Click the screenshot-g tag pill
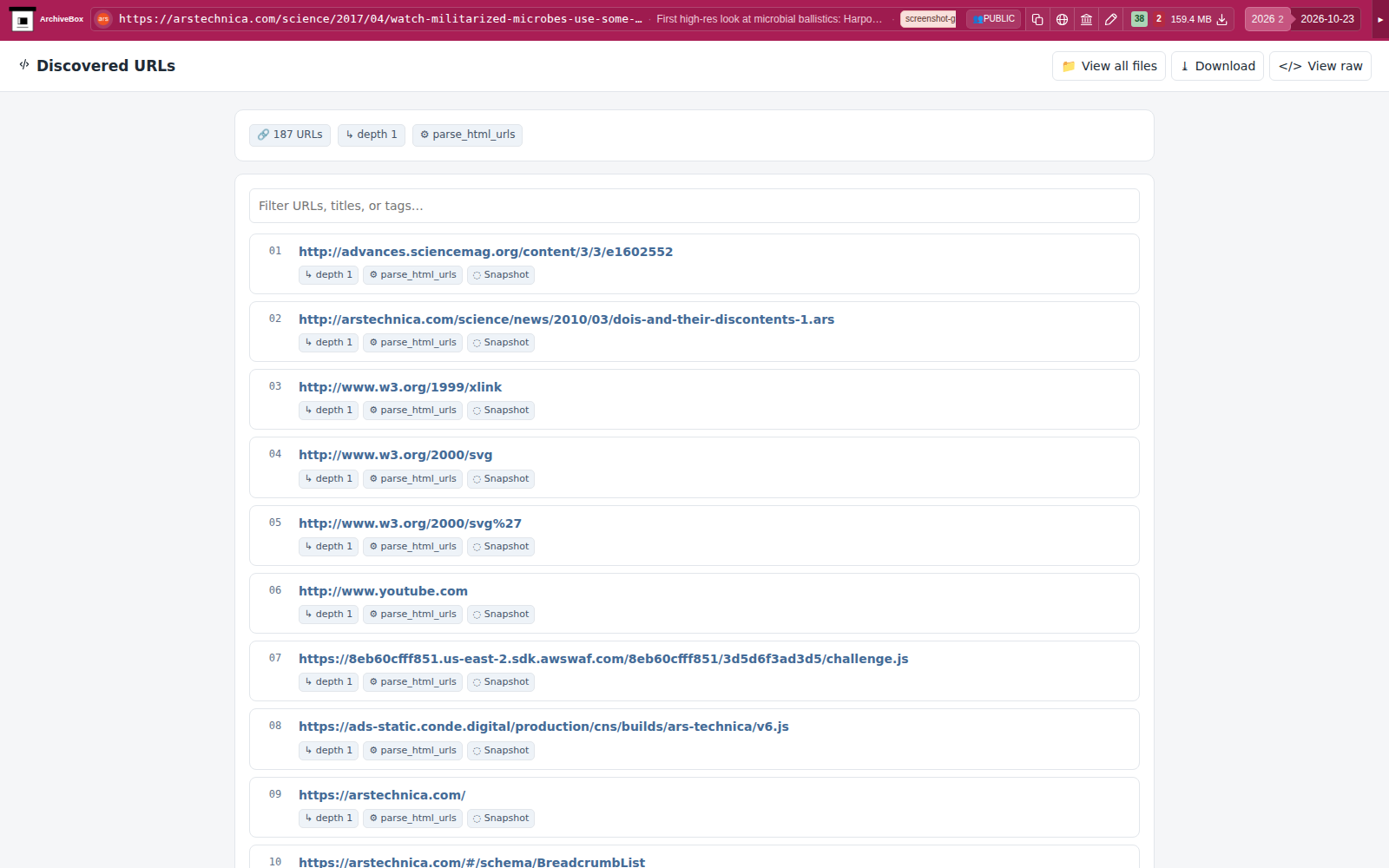 [x=928, y=19]
